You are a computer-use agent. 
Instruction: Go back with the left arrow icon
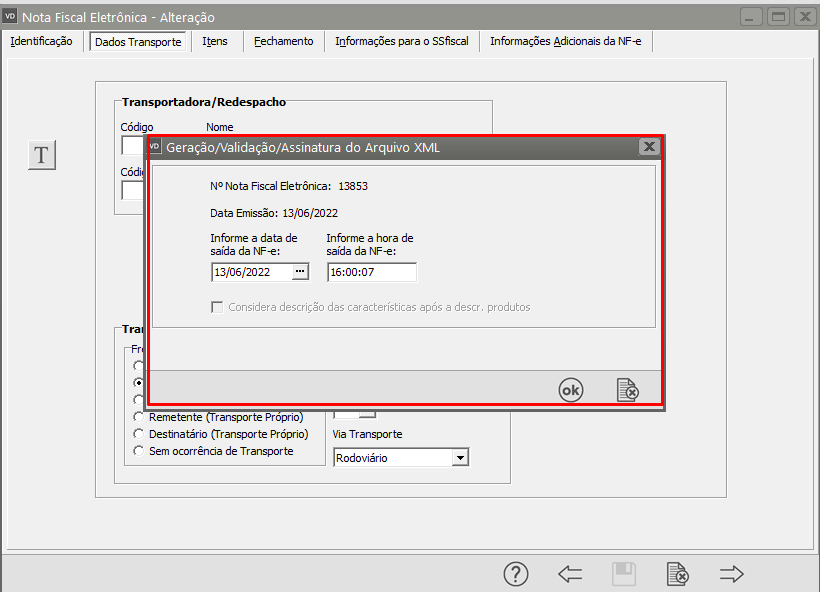coord(570,574)
